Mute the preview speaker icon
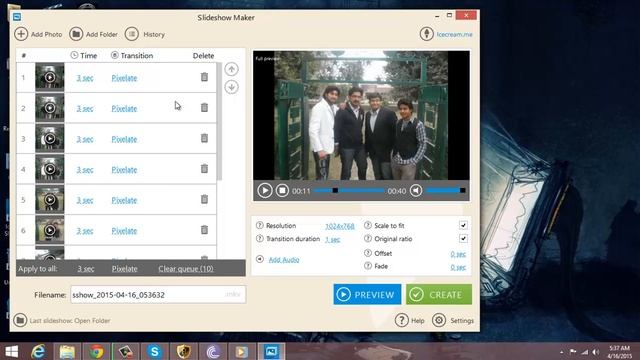640x360 pixels. click(x=416, y=190)
